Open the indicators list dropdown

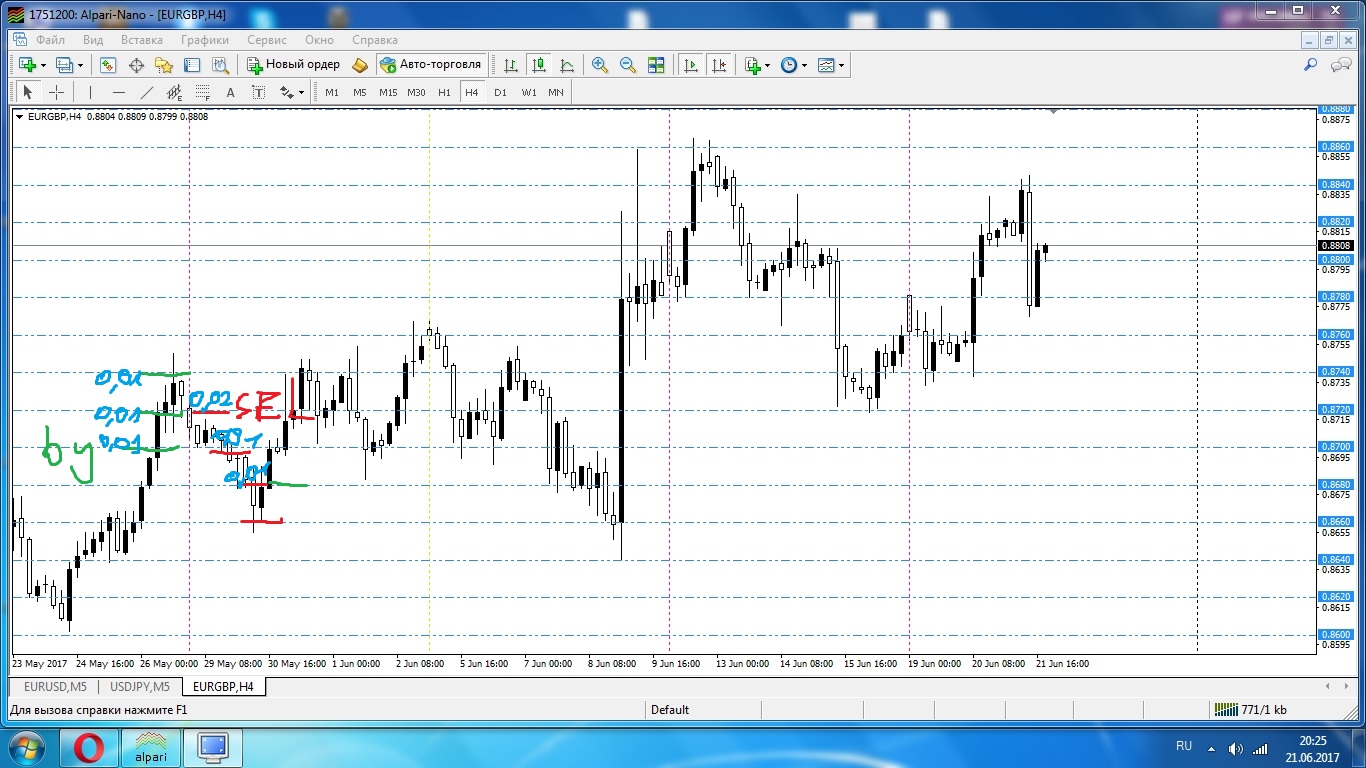click(757, 65)
